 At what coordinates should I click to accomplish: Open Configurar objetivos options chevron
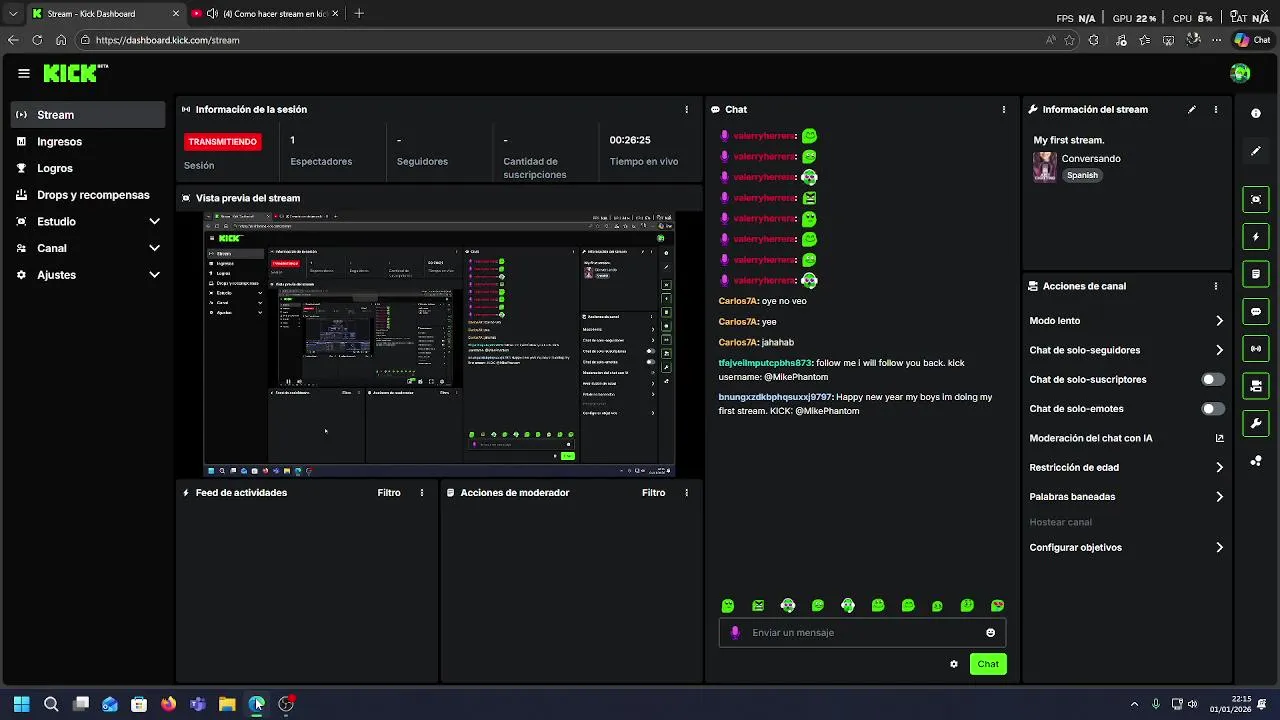[x=1219, y=548]
